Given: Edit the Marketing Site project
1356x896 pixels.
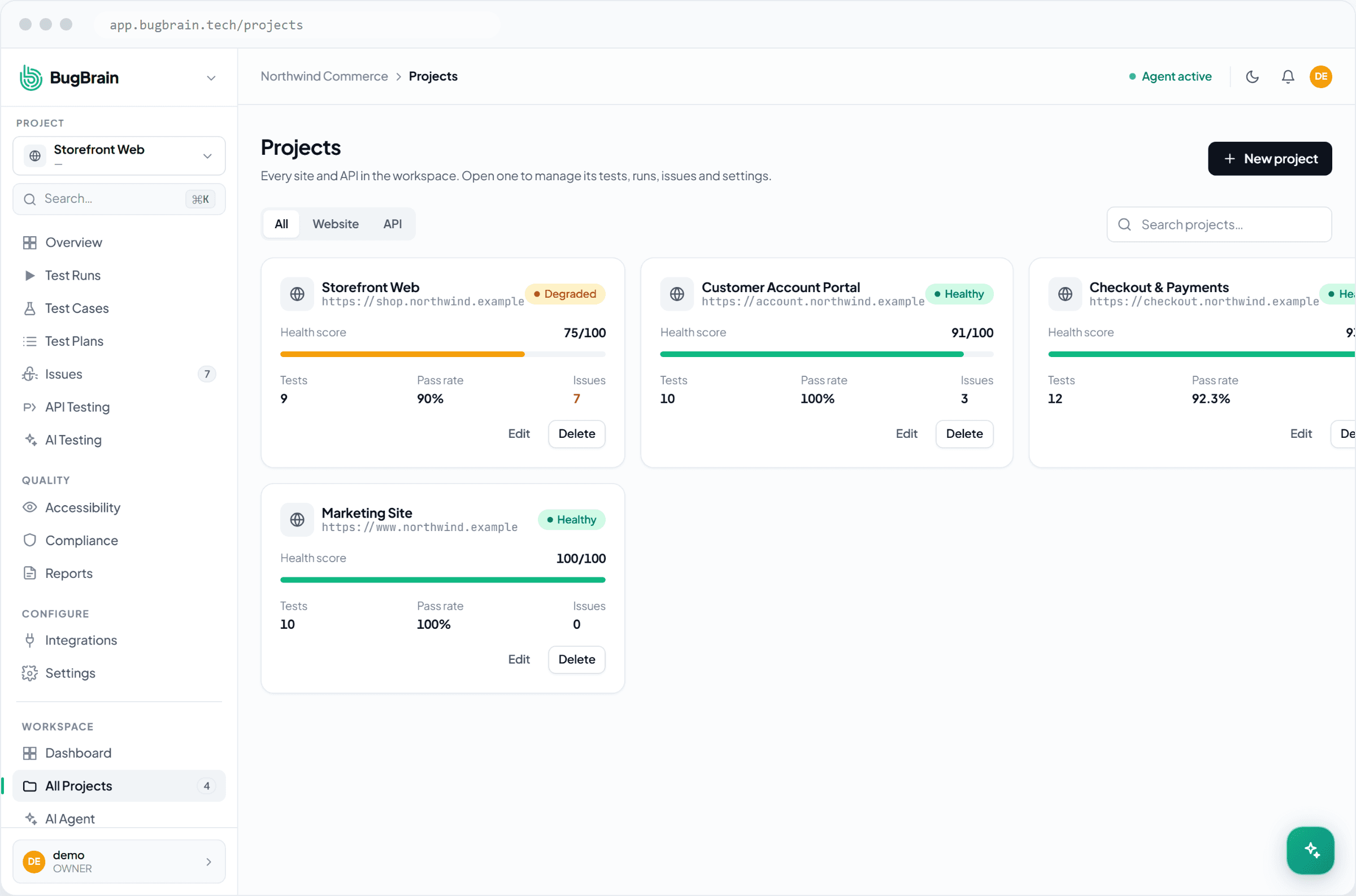Looking at the screenshot, I should pyautogui.click(x=519, y=659).
